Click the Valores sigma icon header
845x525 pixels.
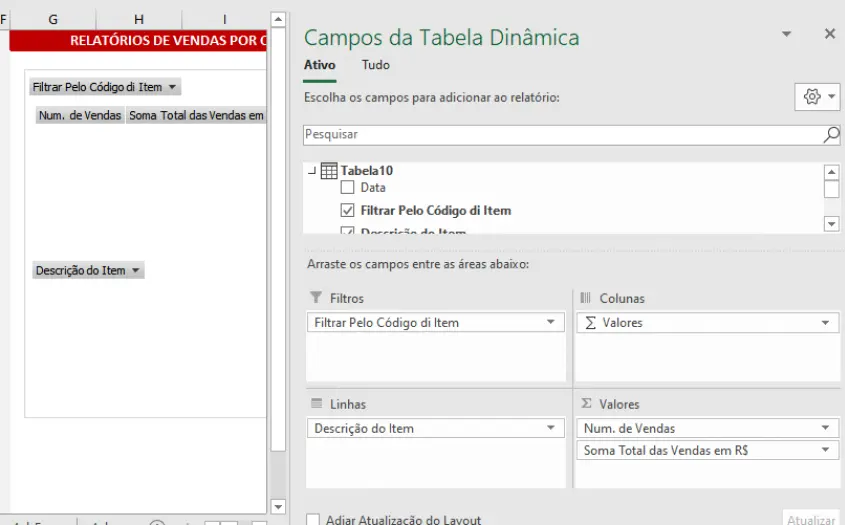tap(586, 403)
